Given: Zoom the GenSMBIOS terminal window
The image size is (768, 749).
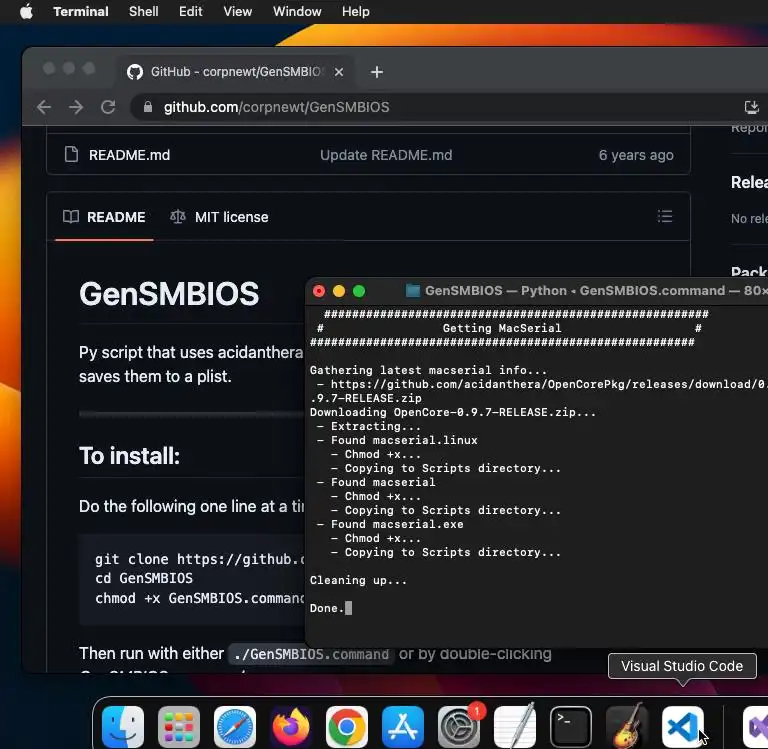Looking at the screenshot, I should 359,291.
